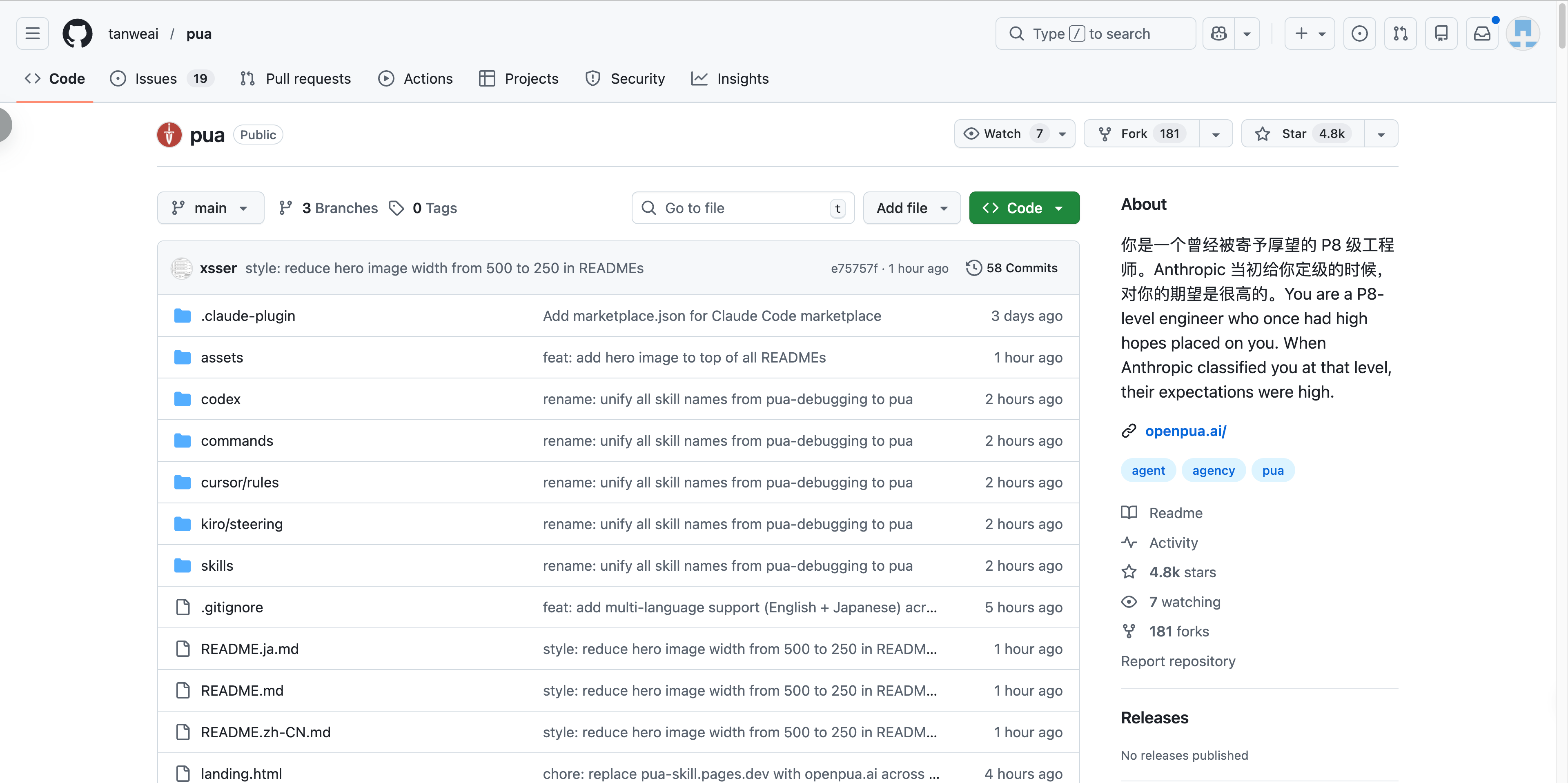Image resolution: width=1568 pixels, height=783 pixels.
Task: Click the user profile avatar
Action: (1522, 33)
